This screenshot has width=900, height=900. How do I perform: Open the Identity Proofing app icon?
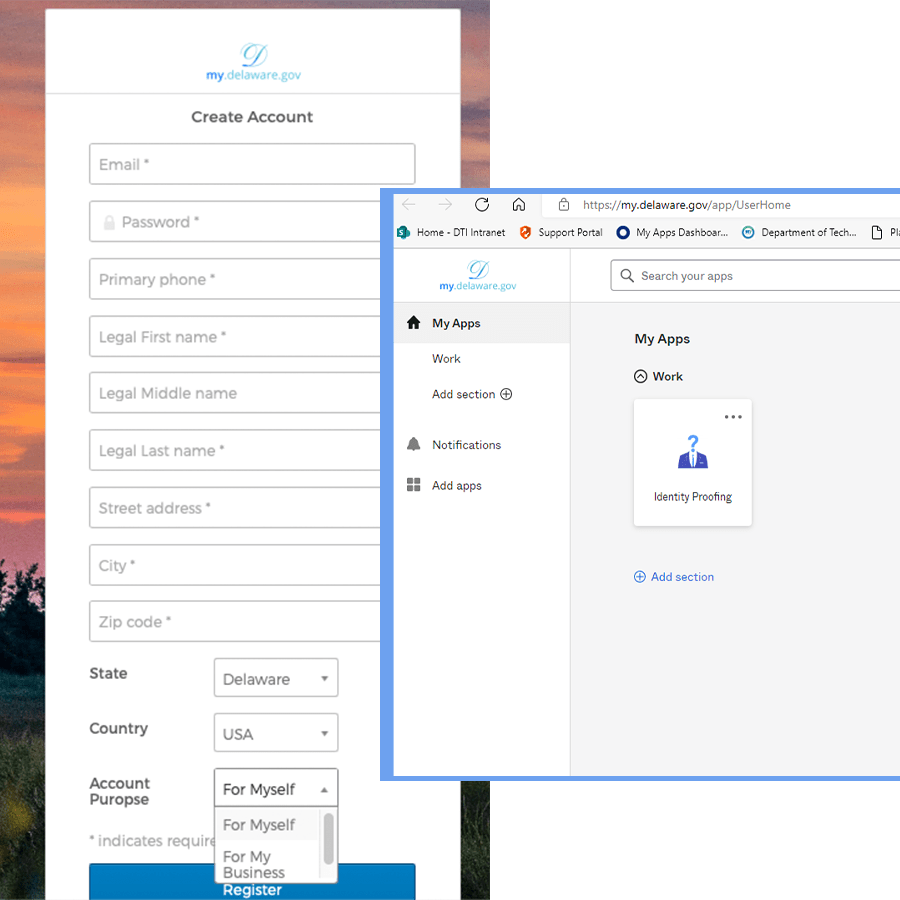[692, 453]
